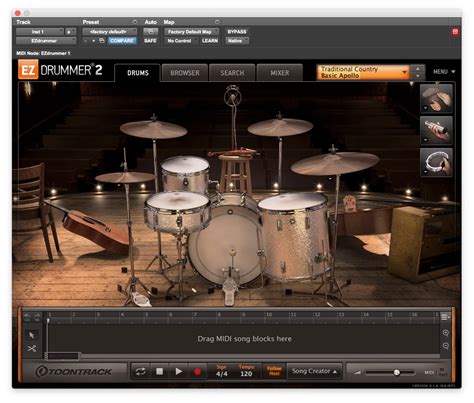The image size is (474, 403).
Task: Click next preset up arrow beside kit selector
Action: [418, 69]
